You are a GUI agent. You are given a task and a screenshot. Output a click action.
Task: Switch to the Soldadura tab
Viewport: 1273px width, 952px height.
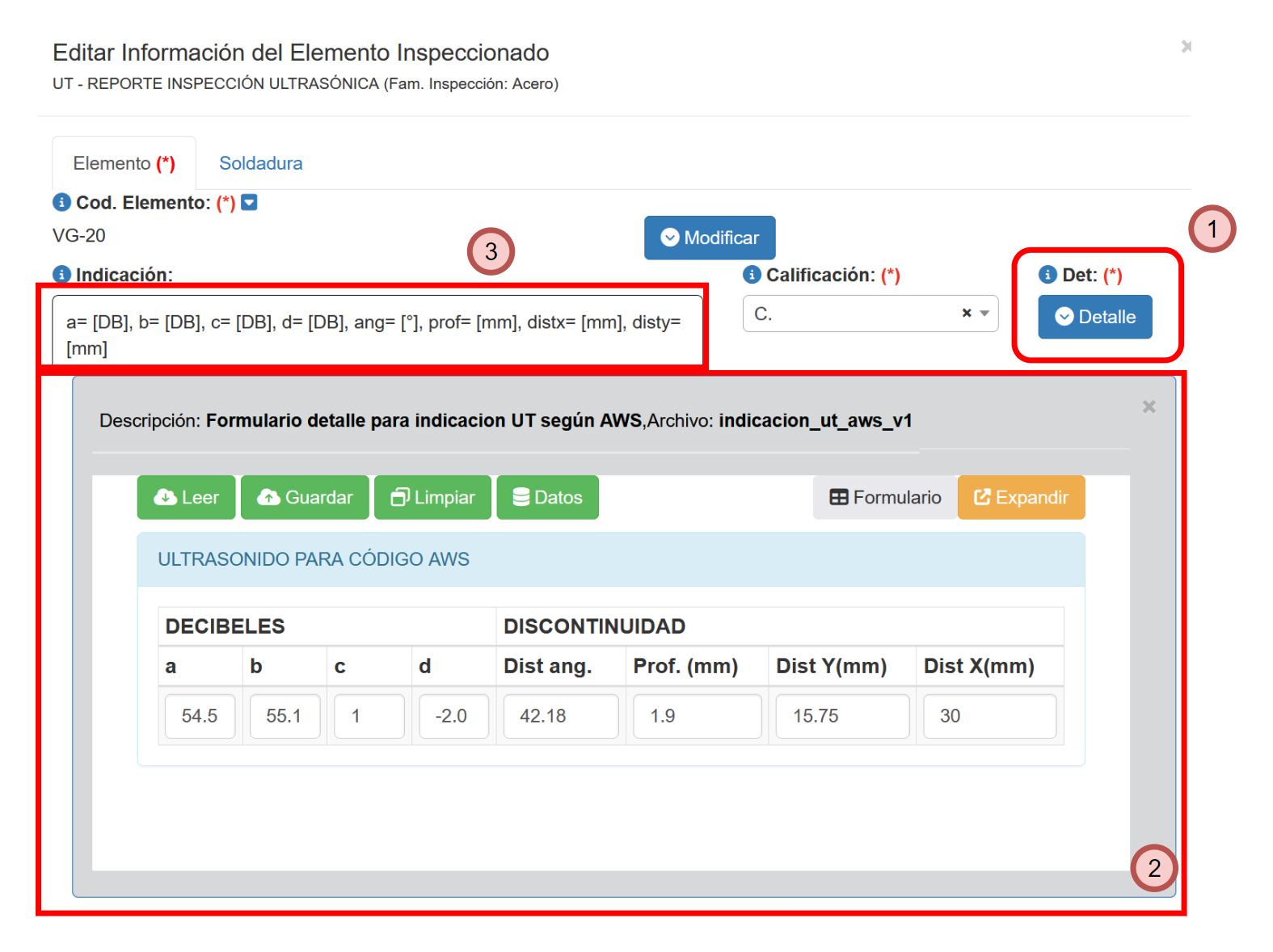click(x=260, y=163)
